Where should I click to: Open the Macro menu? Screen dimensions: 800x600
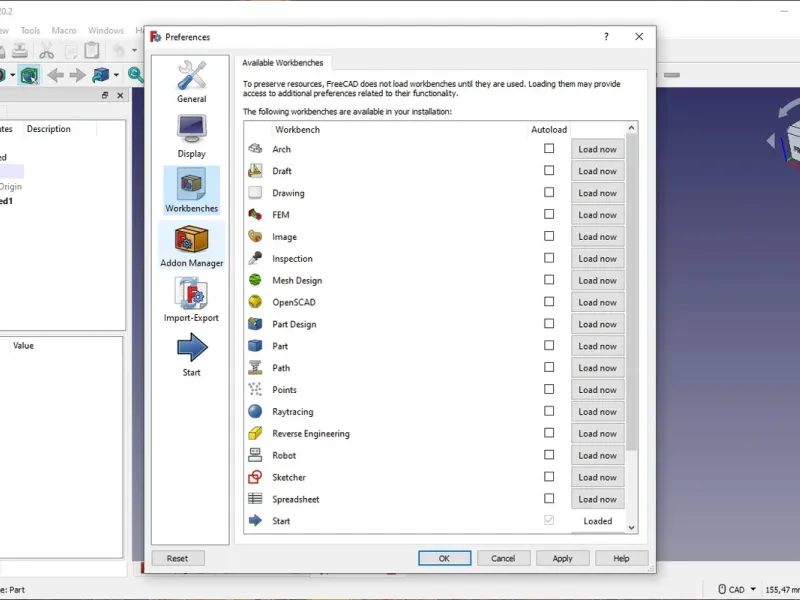click(64, 31)
